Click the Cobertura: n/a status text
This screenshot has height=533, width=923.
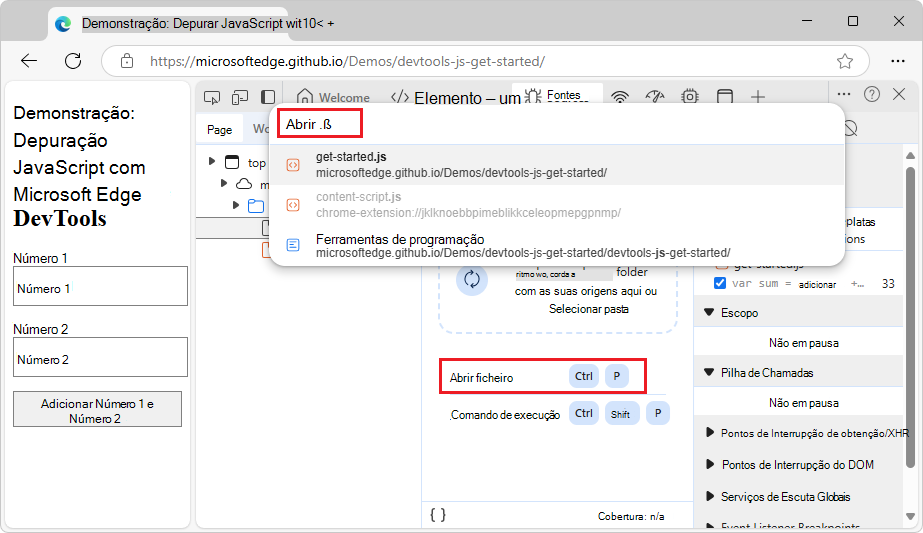[x=631, y=517]
